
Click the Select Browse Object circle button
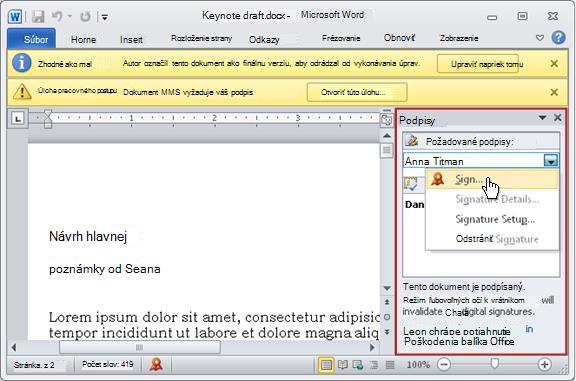click(387, 317)
